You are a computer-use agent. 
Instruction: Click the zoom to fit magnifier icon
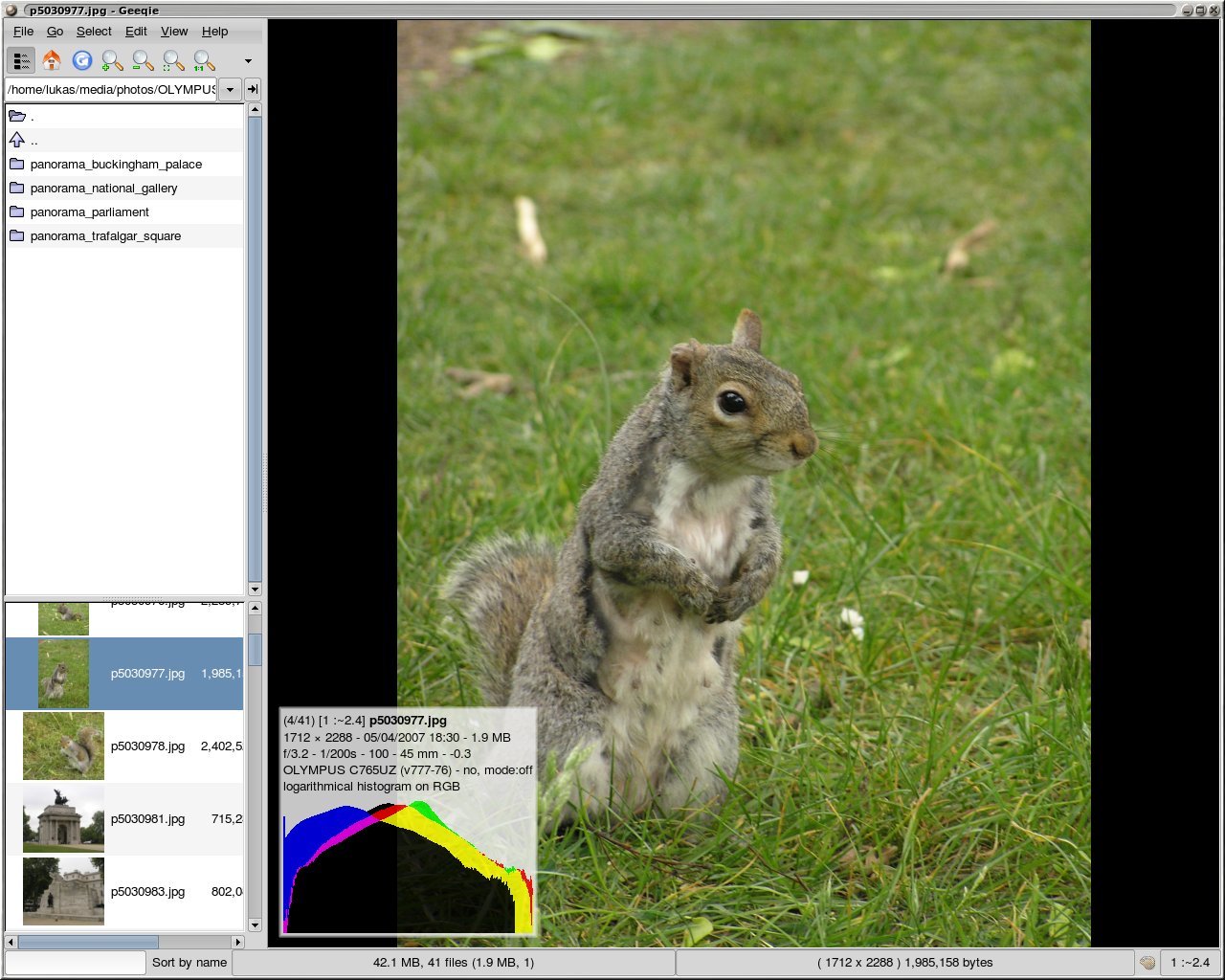click(x=173, y=60)
